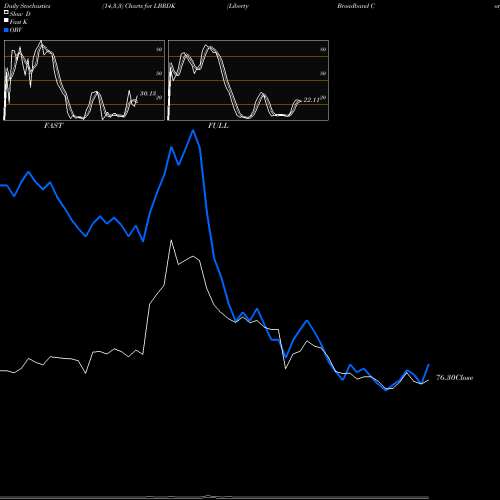This screenshot has height=500, width=500.
Task: Open the FULL stochastic chart thumbnail
Action: pyautogui.click(x=248, y=80)
